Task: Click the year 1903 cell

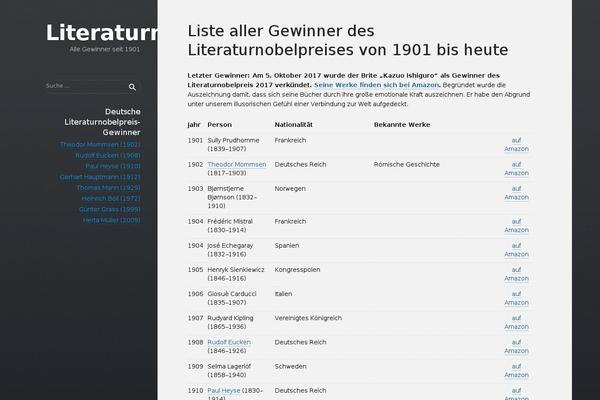Action: tap(195, 189)
